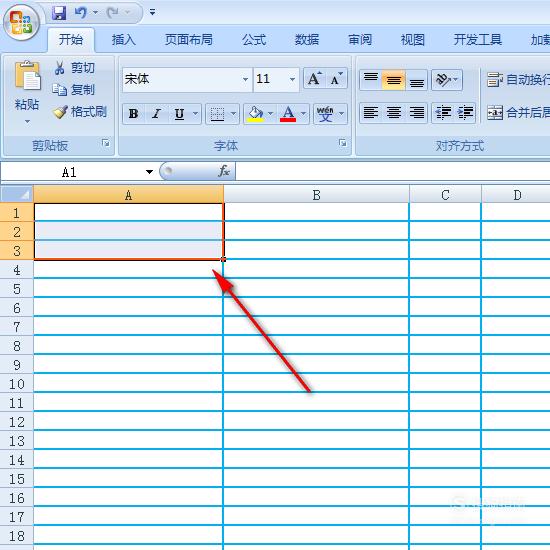Click the fill handle of the selection

click(x=223, y=260)
